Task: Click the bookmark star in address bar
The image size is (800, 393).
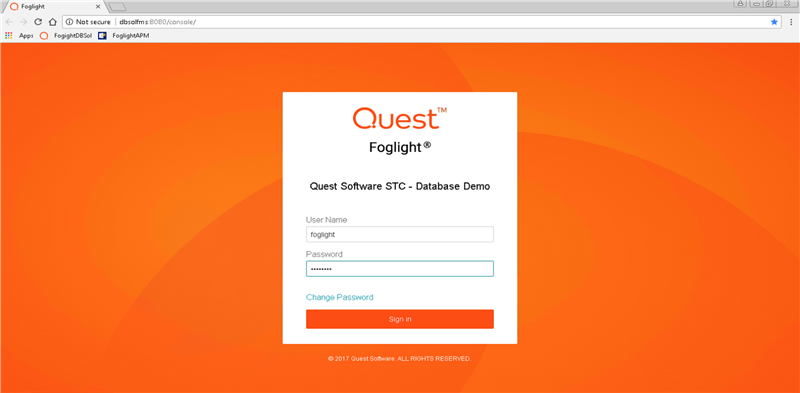Action: coord(774,22)
